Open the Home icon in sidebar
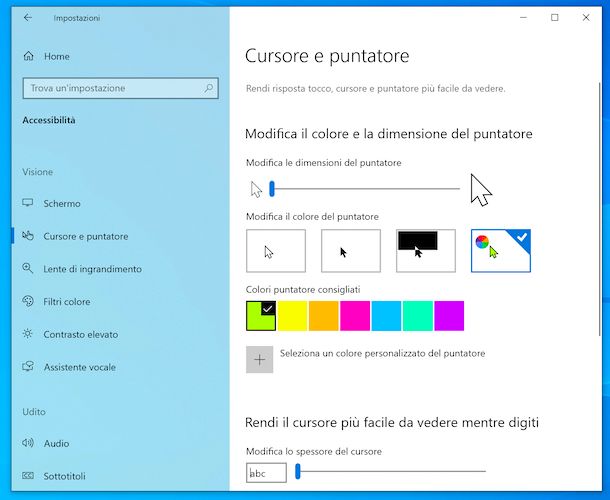Image resolution: width=610 pixels, height=500 pixels. pyautogui.click(x=28, y=56)
